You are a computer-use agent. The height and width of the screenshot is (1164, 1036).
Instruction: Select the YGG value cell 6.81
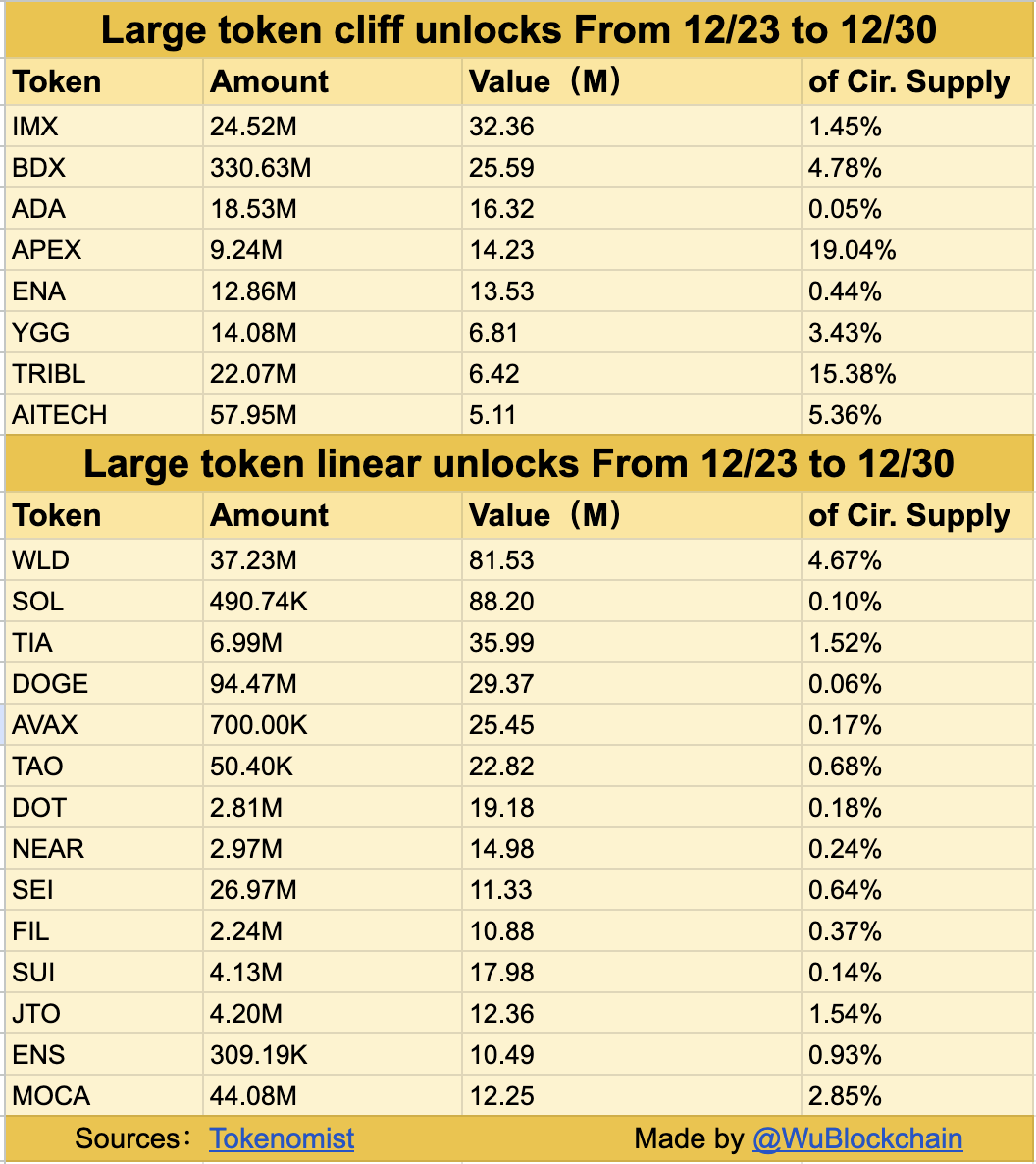(x=494, y=333)
